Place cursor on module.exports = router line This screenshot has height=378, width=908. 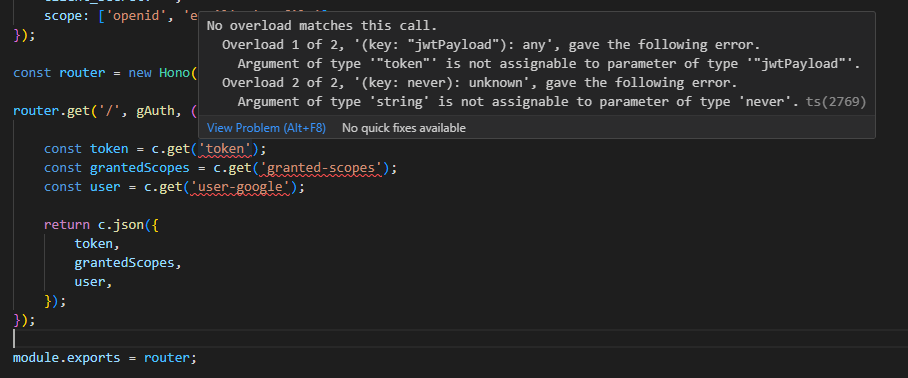[x=105, y=358]
